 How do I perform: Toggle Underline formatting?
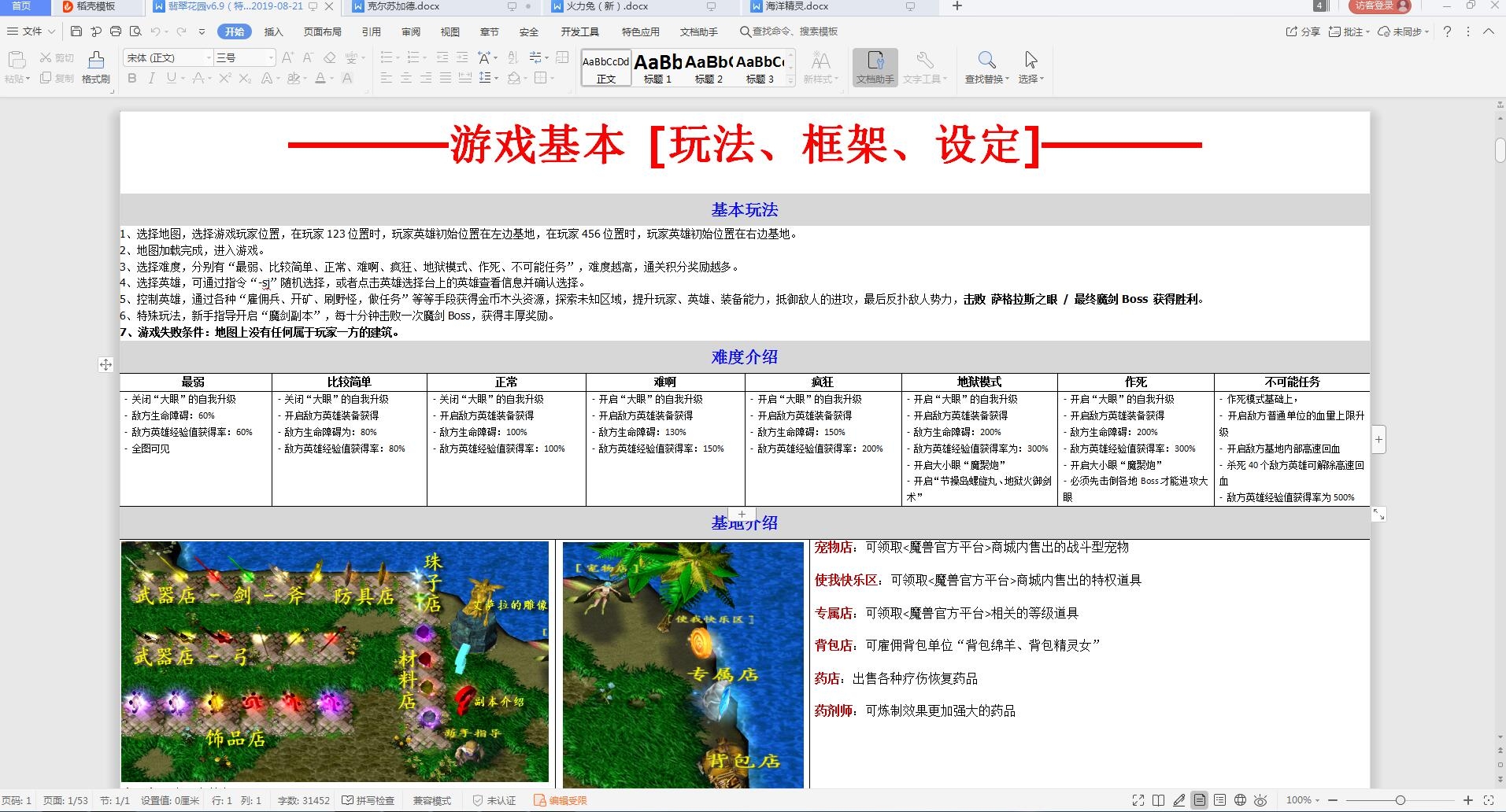coord(170,78)
